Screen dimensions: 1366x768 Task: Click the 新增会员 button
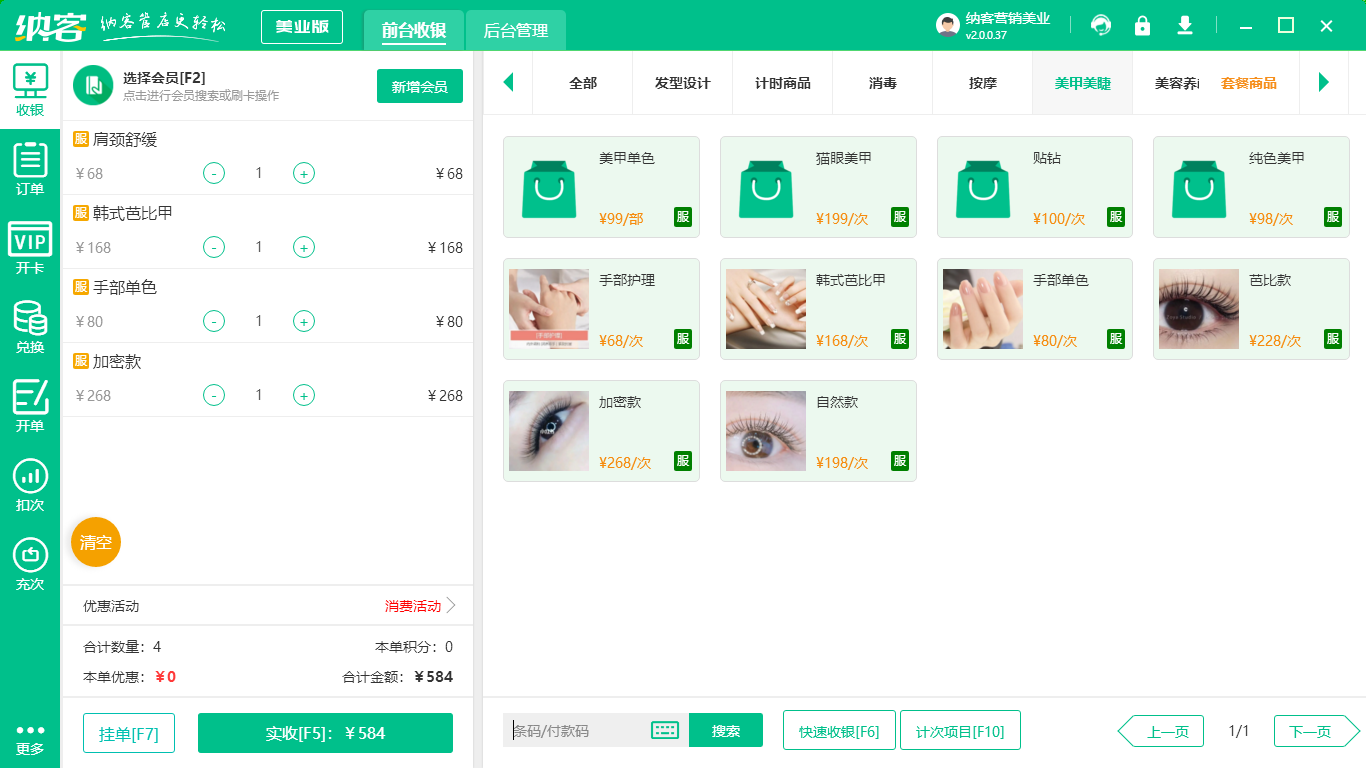click(x=420, y=86)
